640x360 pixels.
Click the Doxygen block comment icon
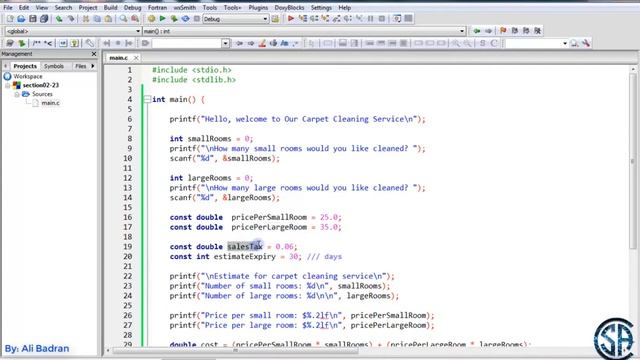click(37, 43)
